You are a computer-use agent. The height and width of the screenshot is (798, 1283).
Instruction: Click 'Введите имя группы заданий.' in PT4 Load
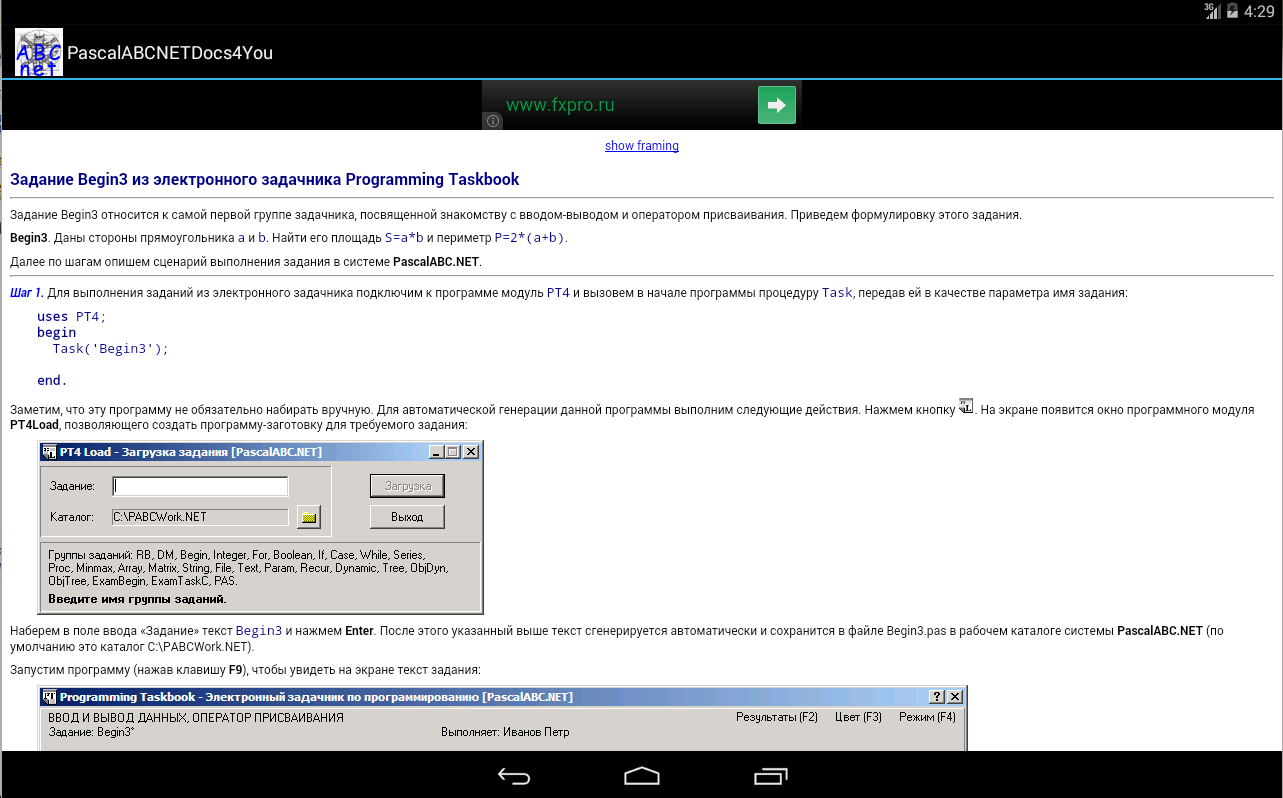pyautogui.click(x=137, y=599)
